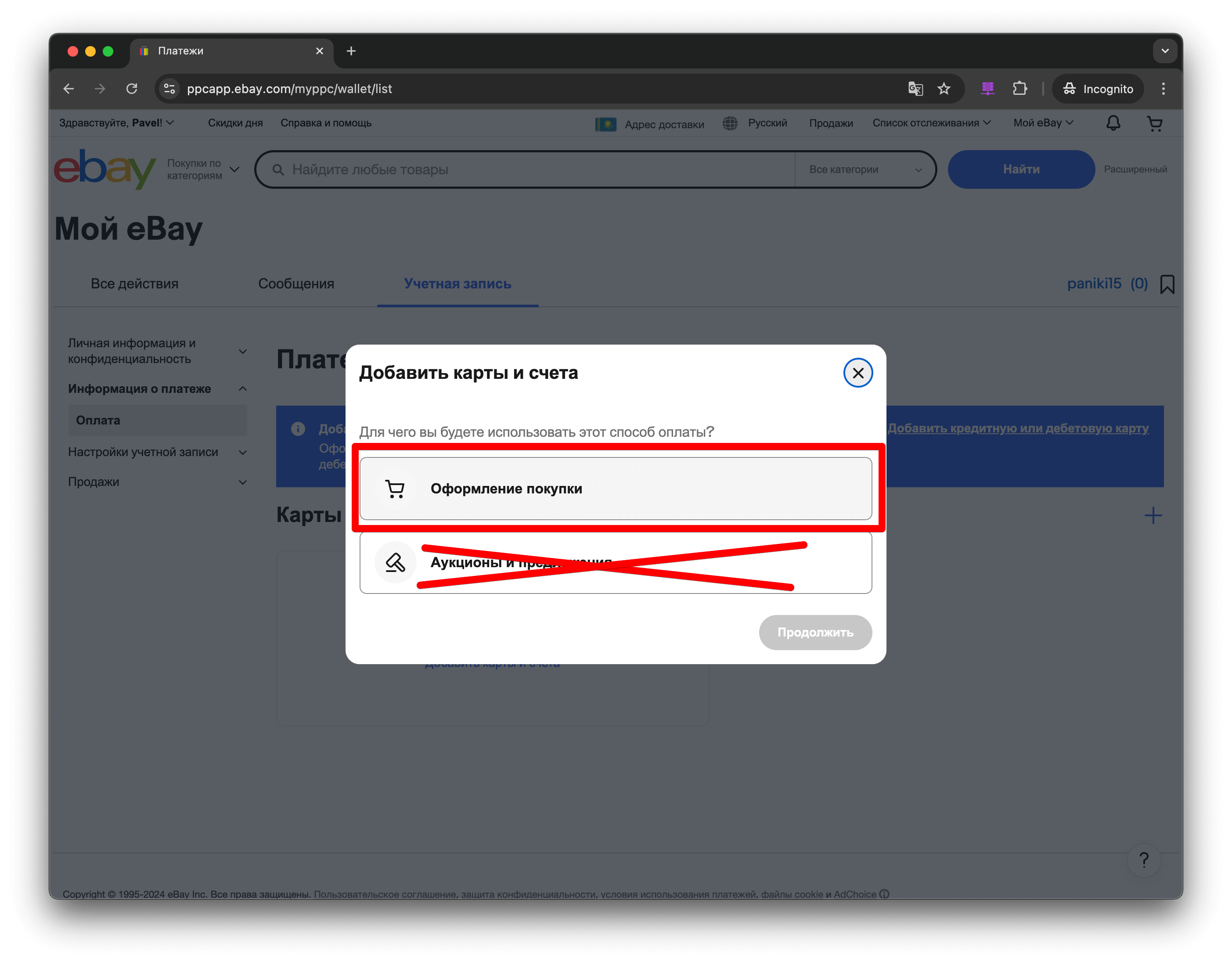
Task: Open Пользовательское соглашение footer link
Action: [x=386, y=894]
